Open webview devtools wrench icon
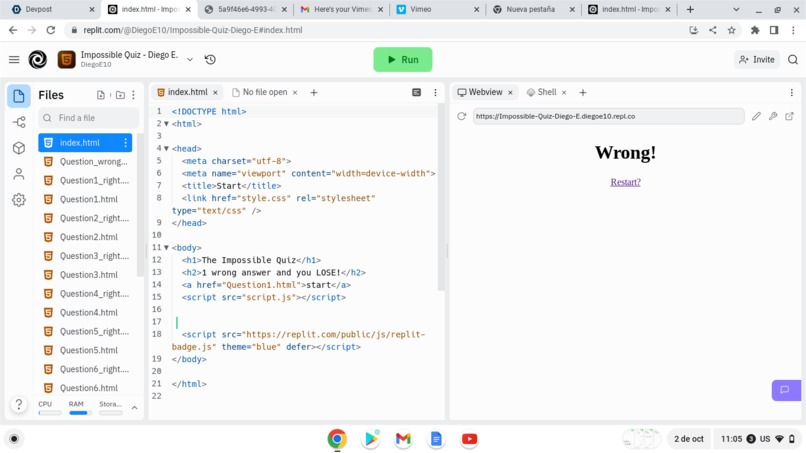 pos(773,116)
